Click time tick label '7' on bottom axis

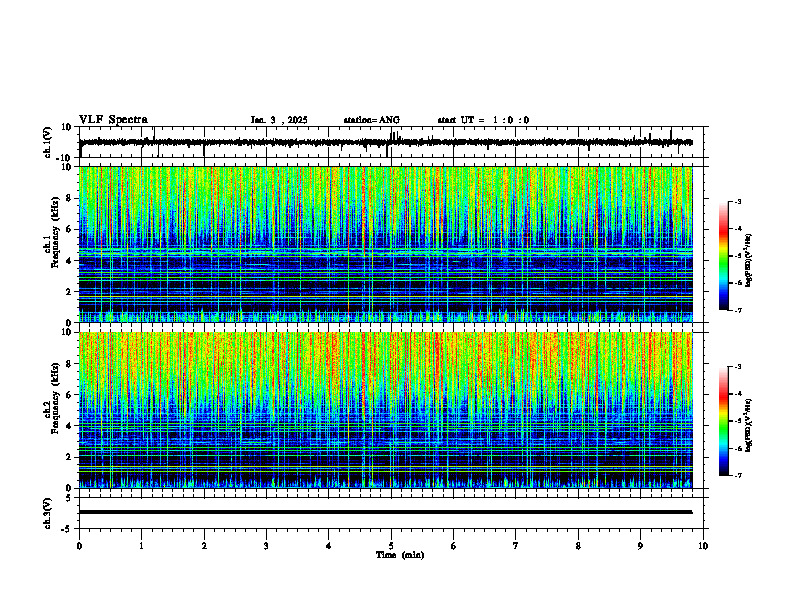pyautogui.click(x=516, y=546)
